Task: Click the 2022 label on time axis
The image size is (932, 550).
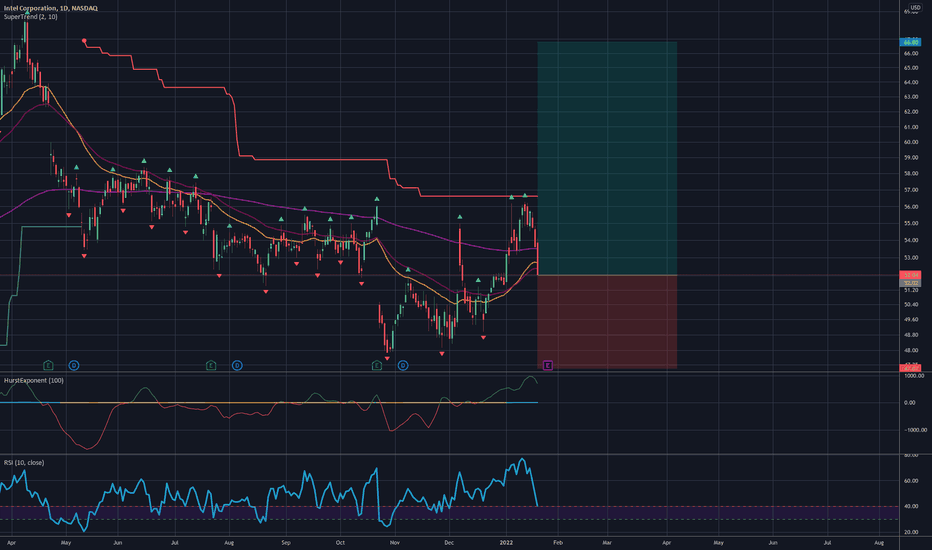Action: click(506, 542)
